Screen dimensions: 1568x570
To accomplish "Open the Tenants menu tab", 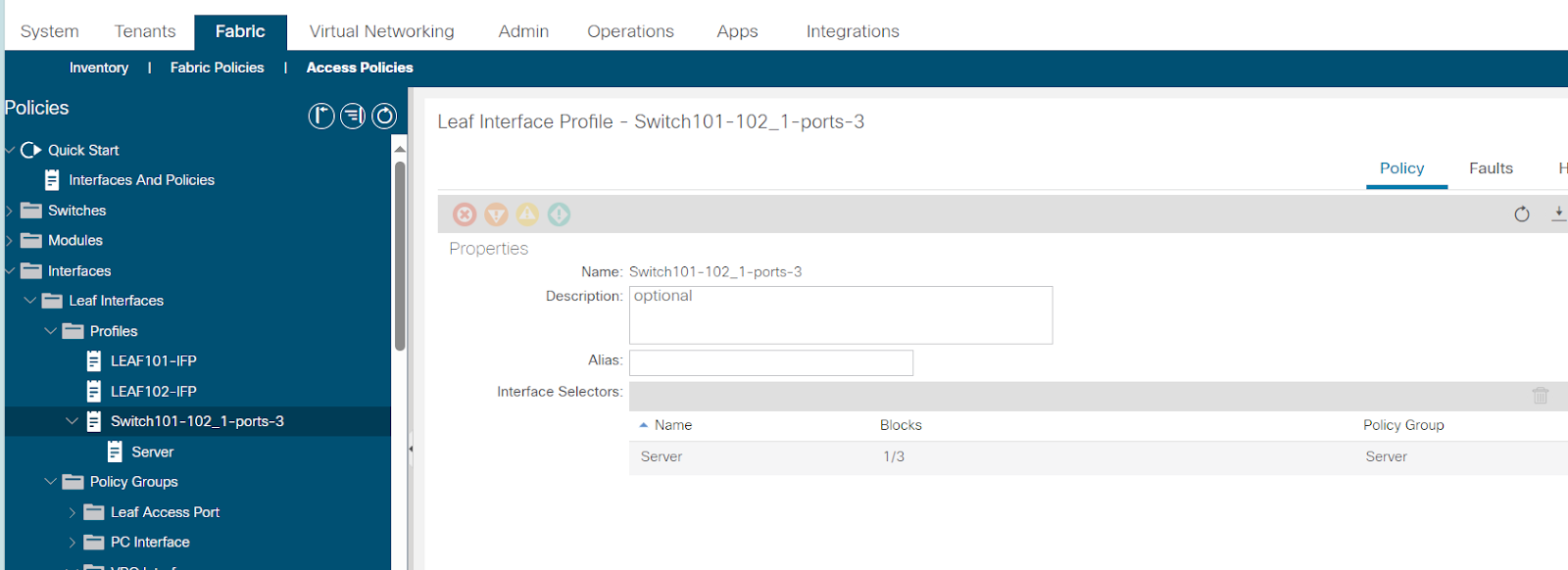I will pos(145,31).
